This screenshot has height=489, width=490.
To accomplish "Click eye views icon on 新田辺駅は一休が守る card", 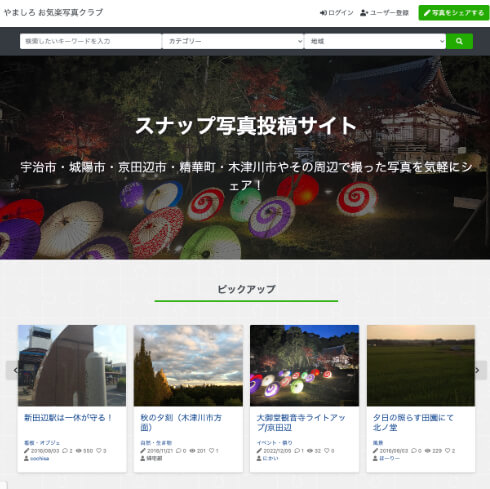I will point(79,451).
